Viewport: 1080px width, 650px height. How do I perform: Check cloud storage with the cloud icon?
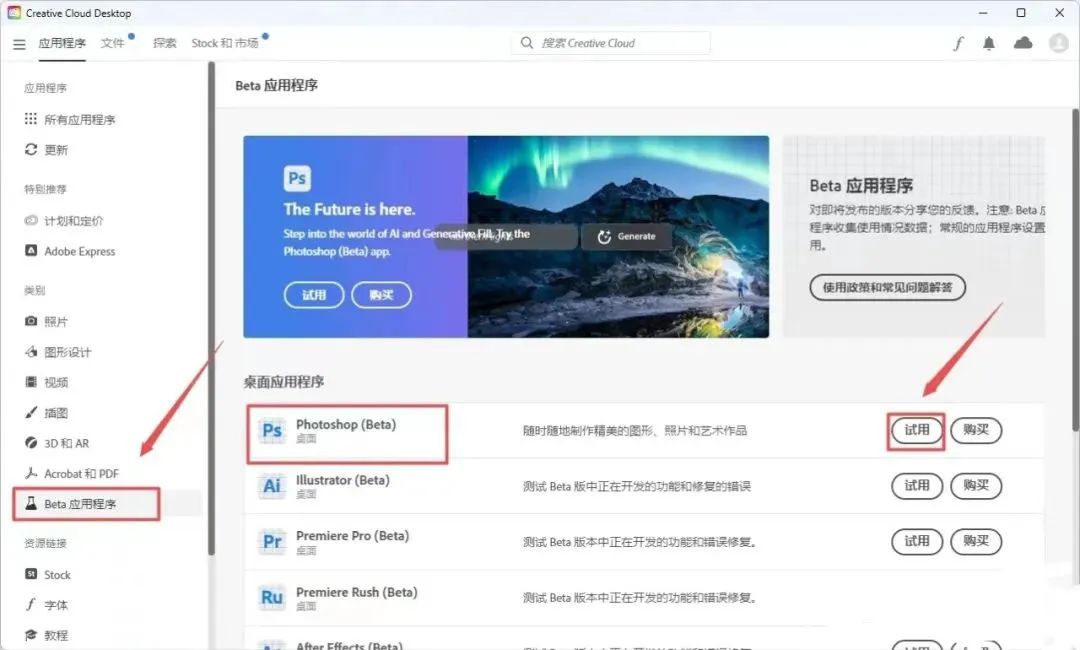pos(1022,43)
